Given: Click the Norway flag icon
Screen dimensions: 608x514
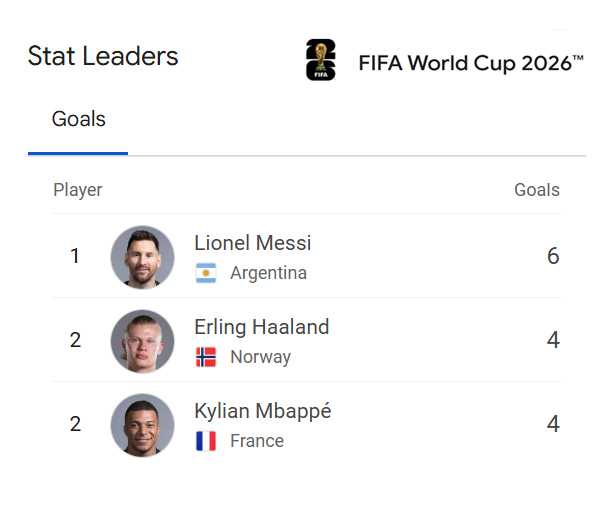Looking at the screenshot, I should (206, 357).
